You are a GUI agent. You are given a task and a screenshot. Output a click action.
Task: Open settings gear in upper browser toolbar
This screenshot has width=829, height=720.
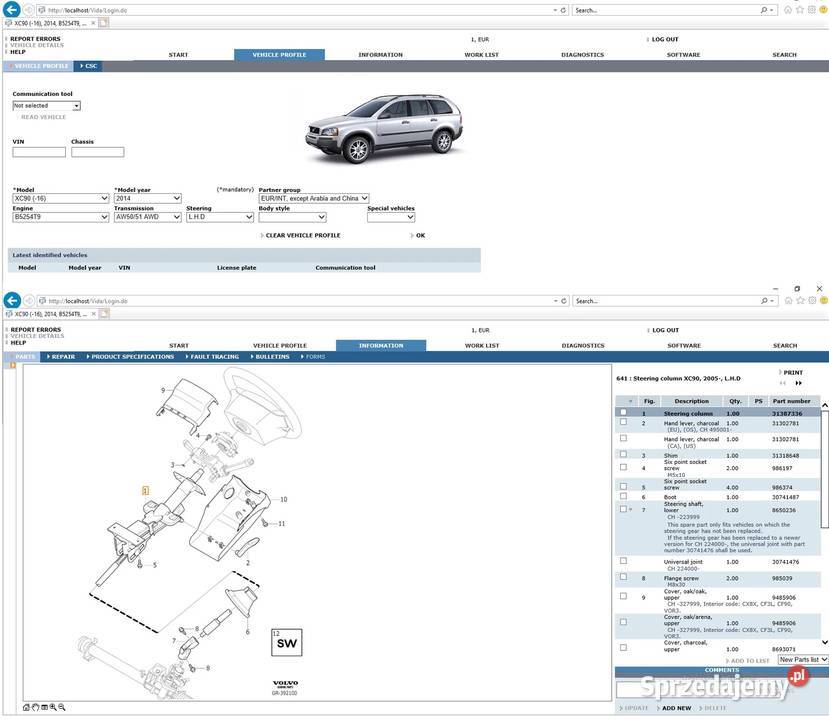812,10
